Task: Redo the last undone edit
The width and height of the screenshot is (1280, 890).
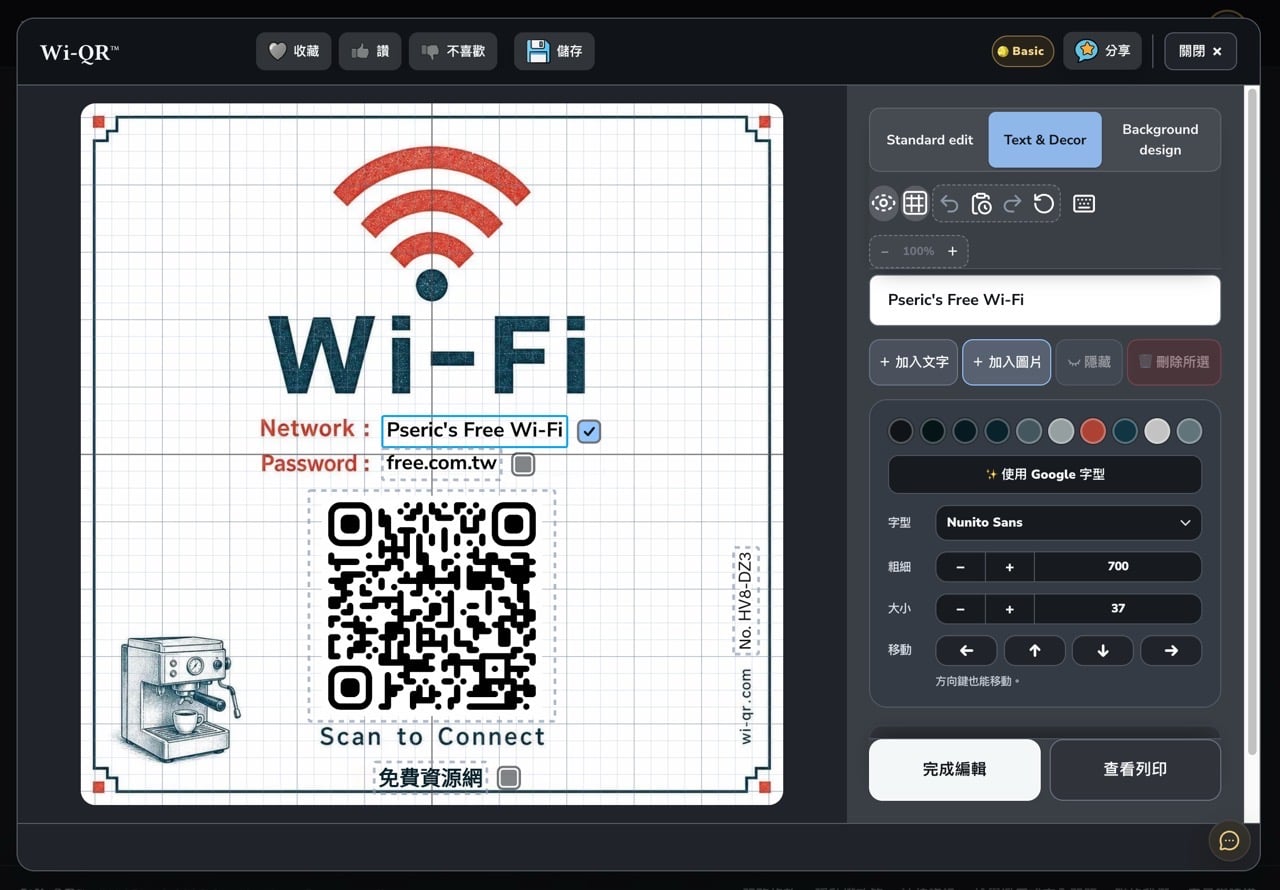Action: pos(1012,204)
